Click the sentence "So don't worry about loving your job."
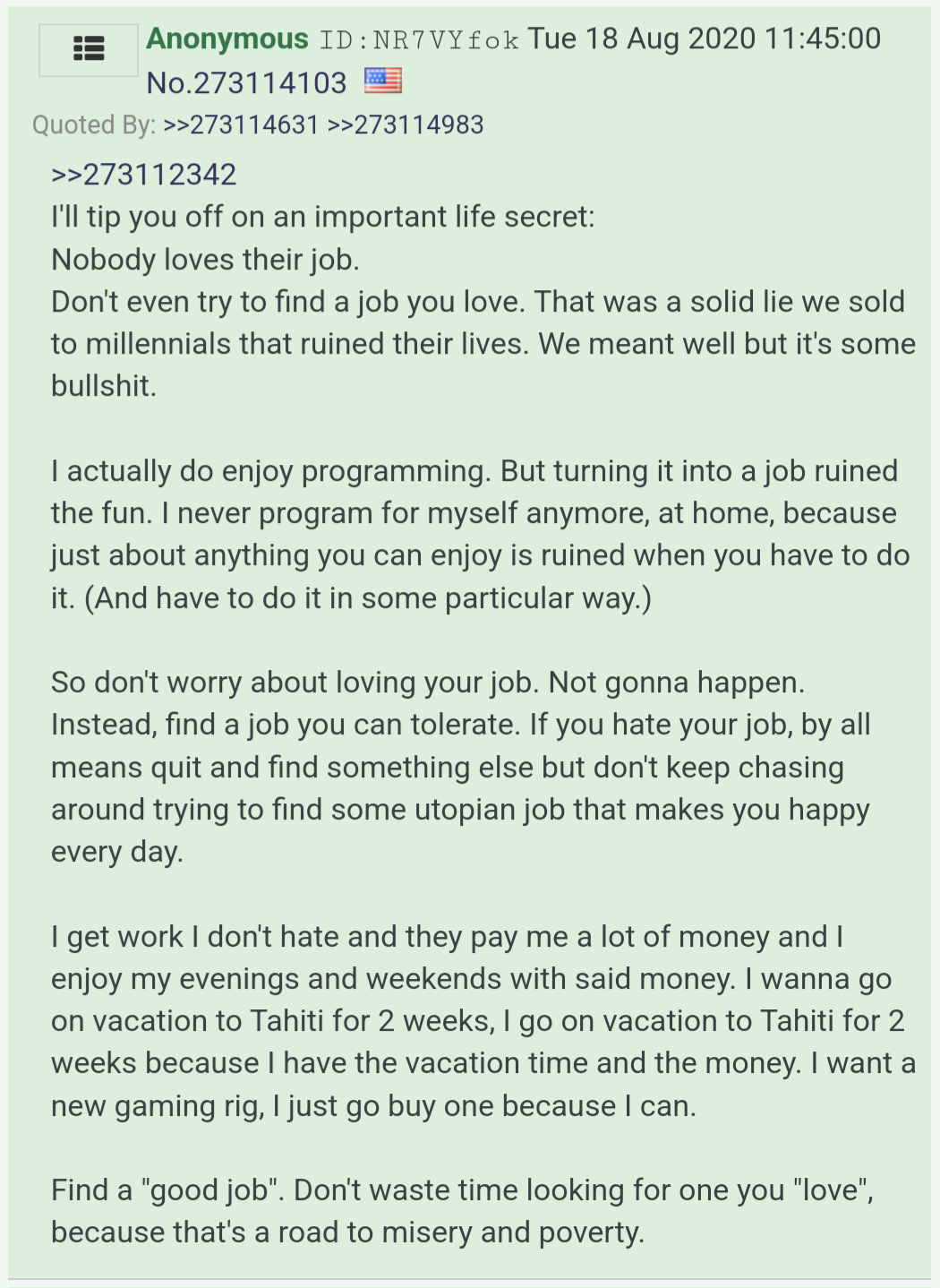Viewport: 940px width, 1288px height. [x=295, y=683]
